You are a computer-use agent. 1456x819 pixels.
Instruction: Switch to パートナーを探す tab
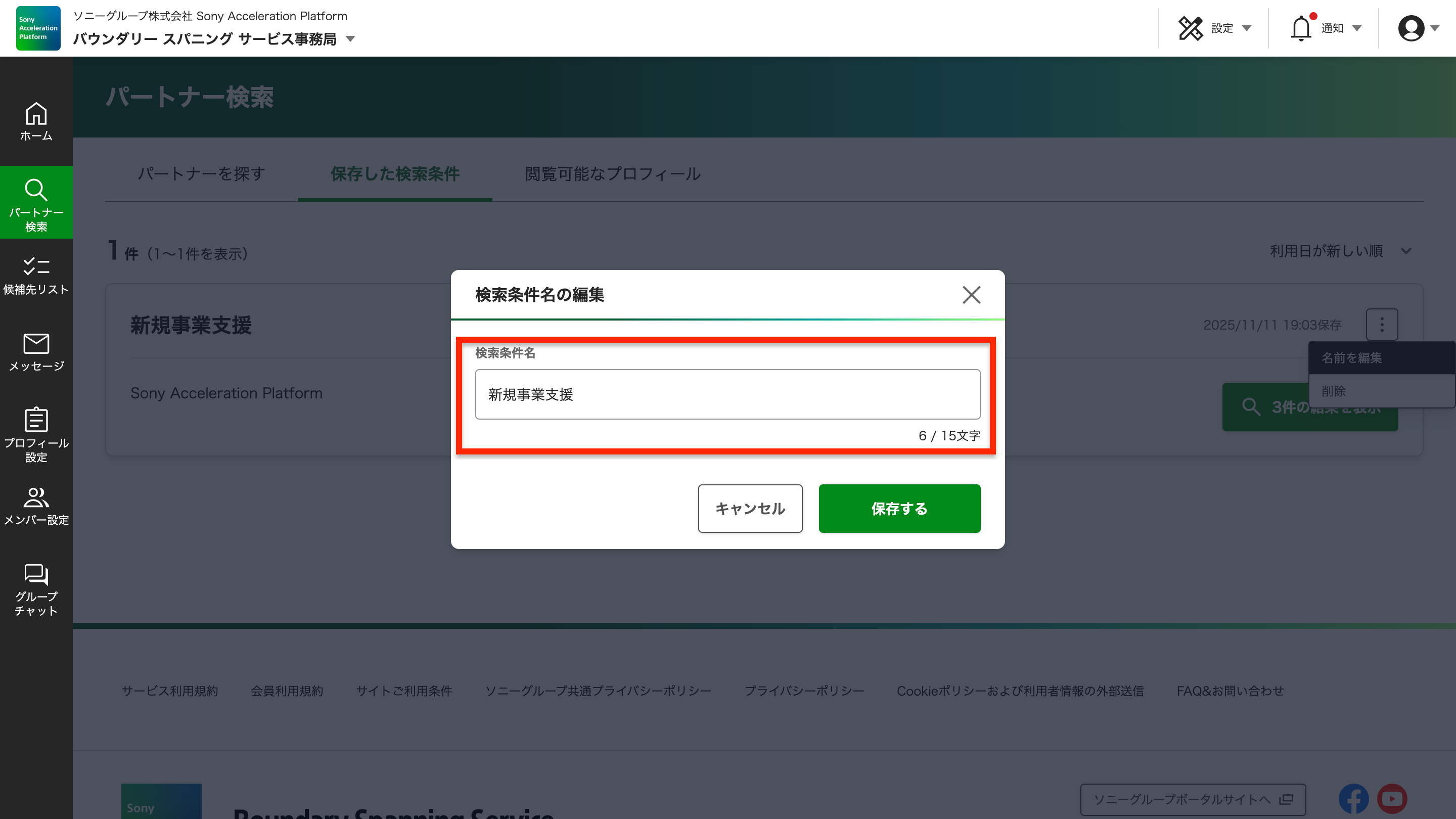click(x=201, y=173)
